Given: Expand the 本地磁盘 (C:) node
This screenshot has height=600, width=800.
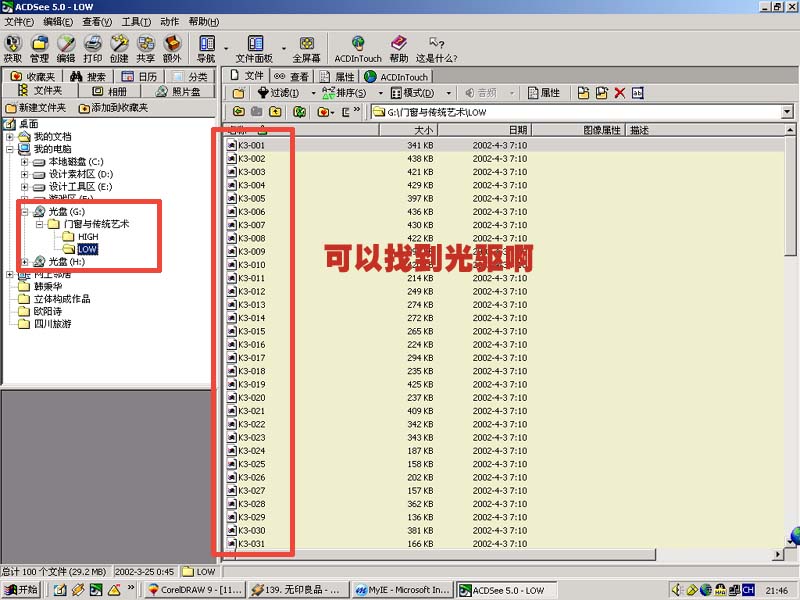Looking at the screenshot, I should tap(24, 162).
